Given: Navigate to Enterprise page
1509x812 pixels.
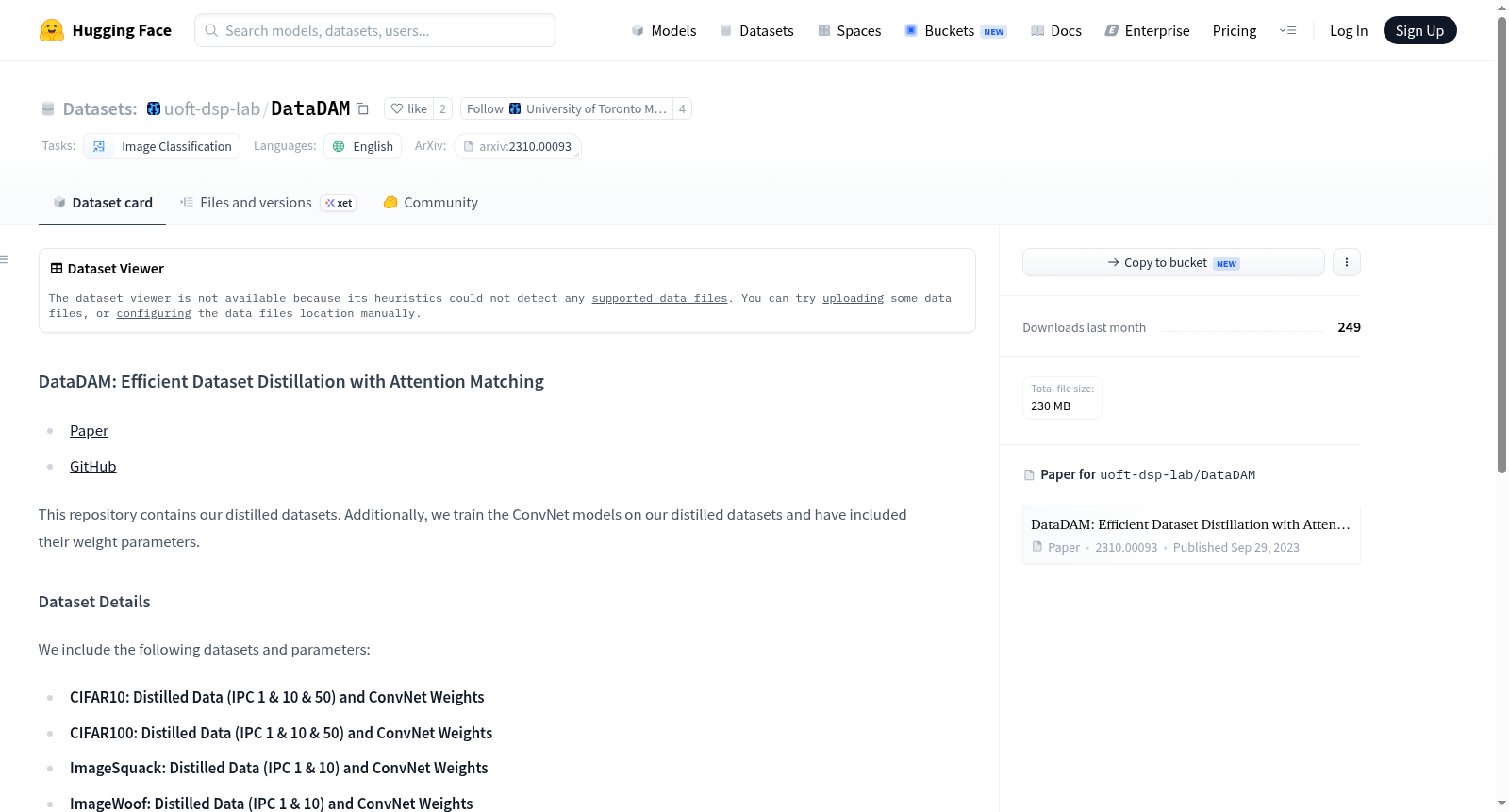Looking at the screenshot, I should point(1147,30).
